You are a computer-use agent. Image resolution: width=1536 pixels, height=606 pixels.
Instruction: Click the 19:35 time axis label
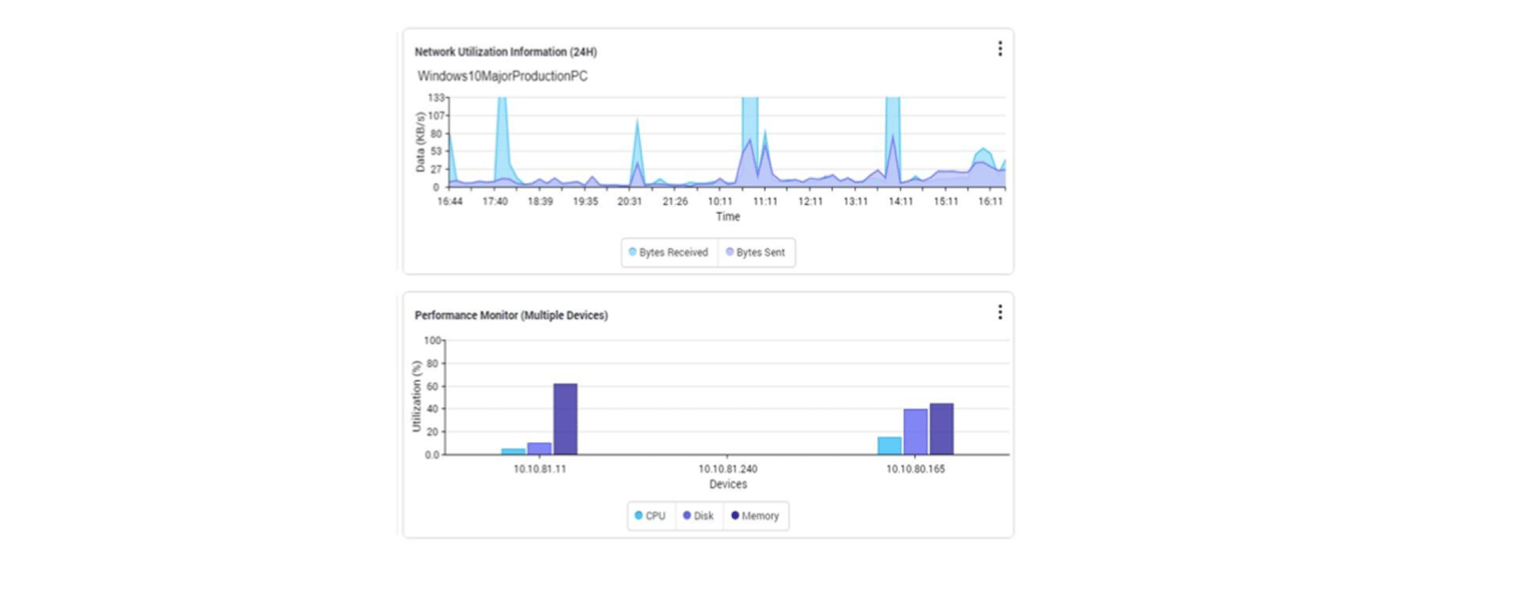[x=585, y=201]
